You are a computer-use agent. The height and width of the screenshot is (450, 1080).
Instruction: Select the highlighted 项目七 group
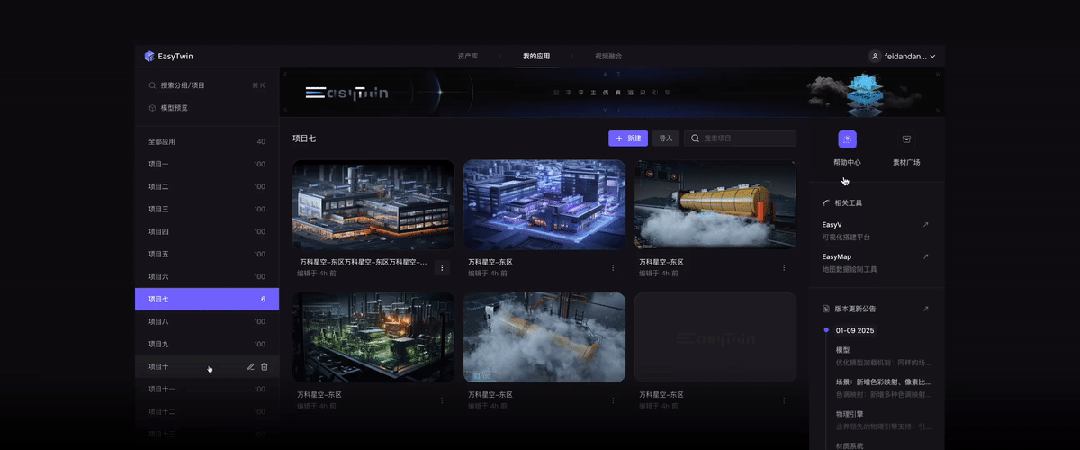[x=207, y=299]
